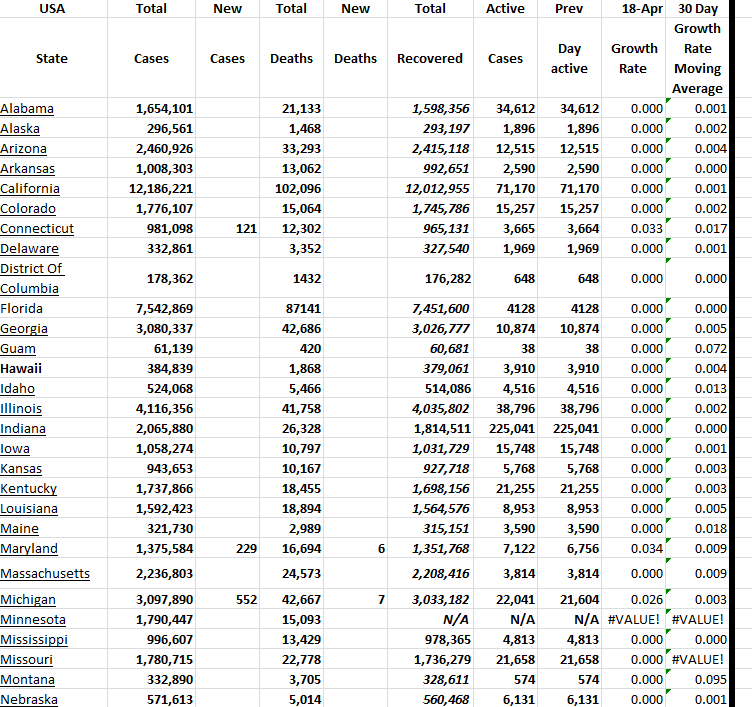
Task: Select Indiana's active cases cell 225,041
Action: click(x=509, y=429)
